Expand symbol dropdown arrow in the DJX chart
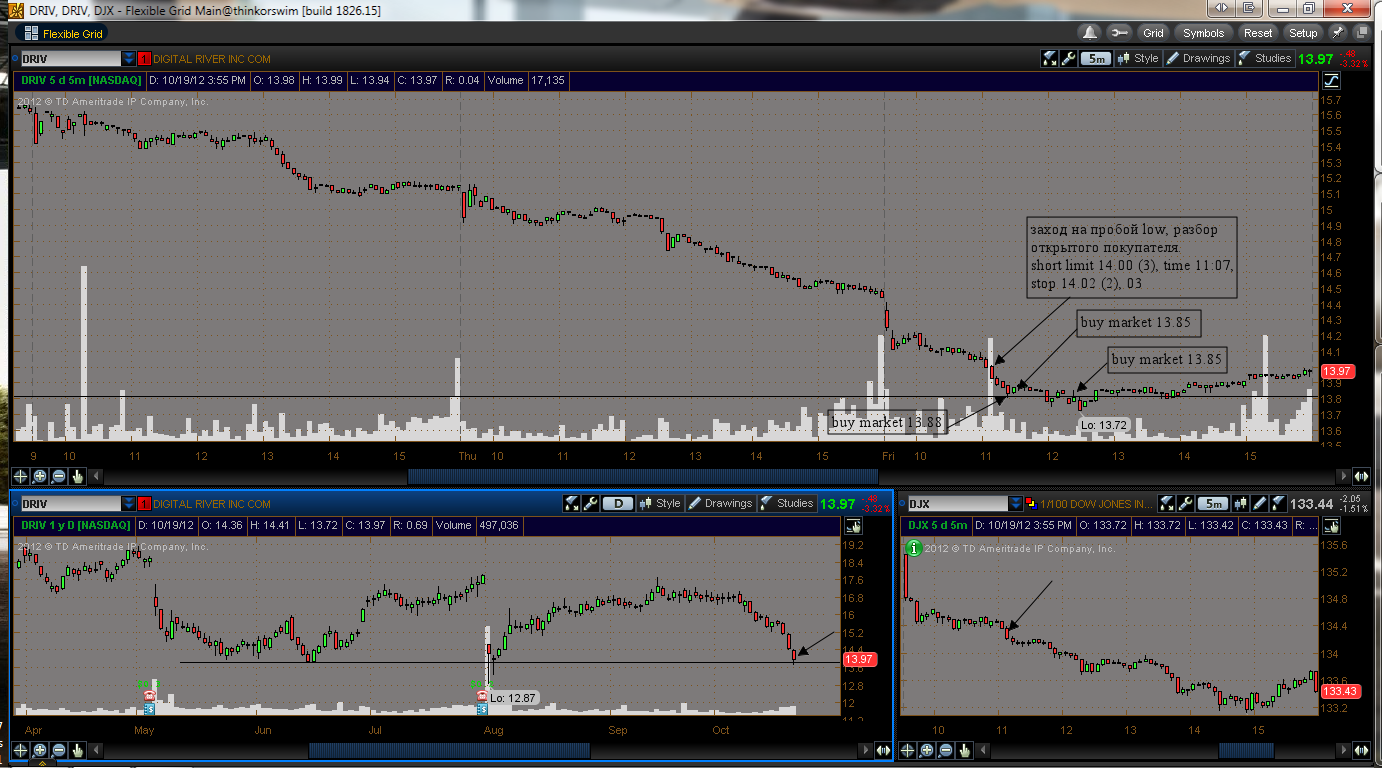This screenshot has width=1382, height=768. tap(1016, 503)
